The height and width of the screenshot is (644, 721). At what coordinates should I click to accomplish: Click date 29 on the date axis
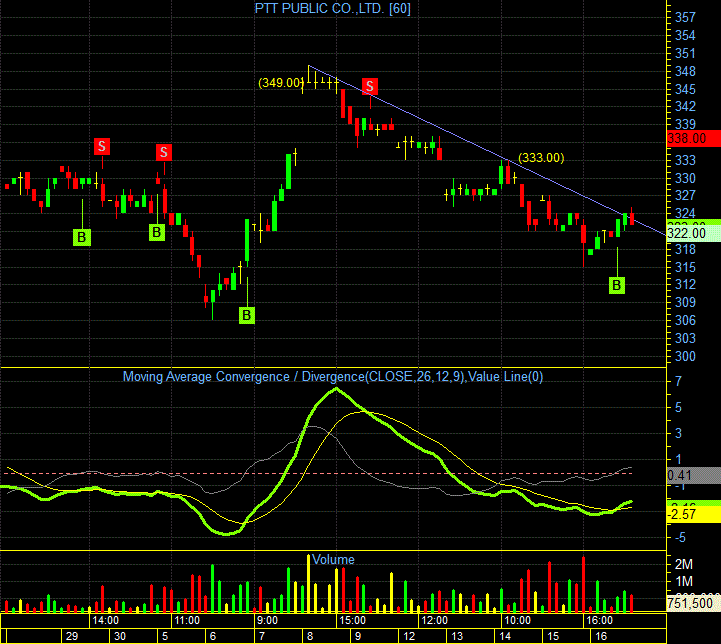(72, 636)
